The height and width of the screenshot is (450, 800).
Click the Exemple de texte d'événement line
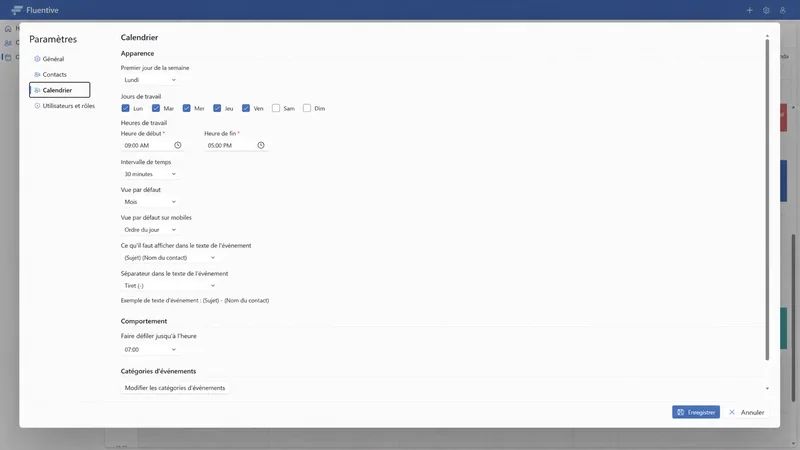[195, 301]
